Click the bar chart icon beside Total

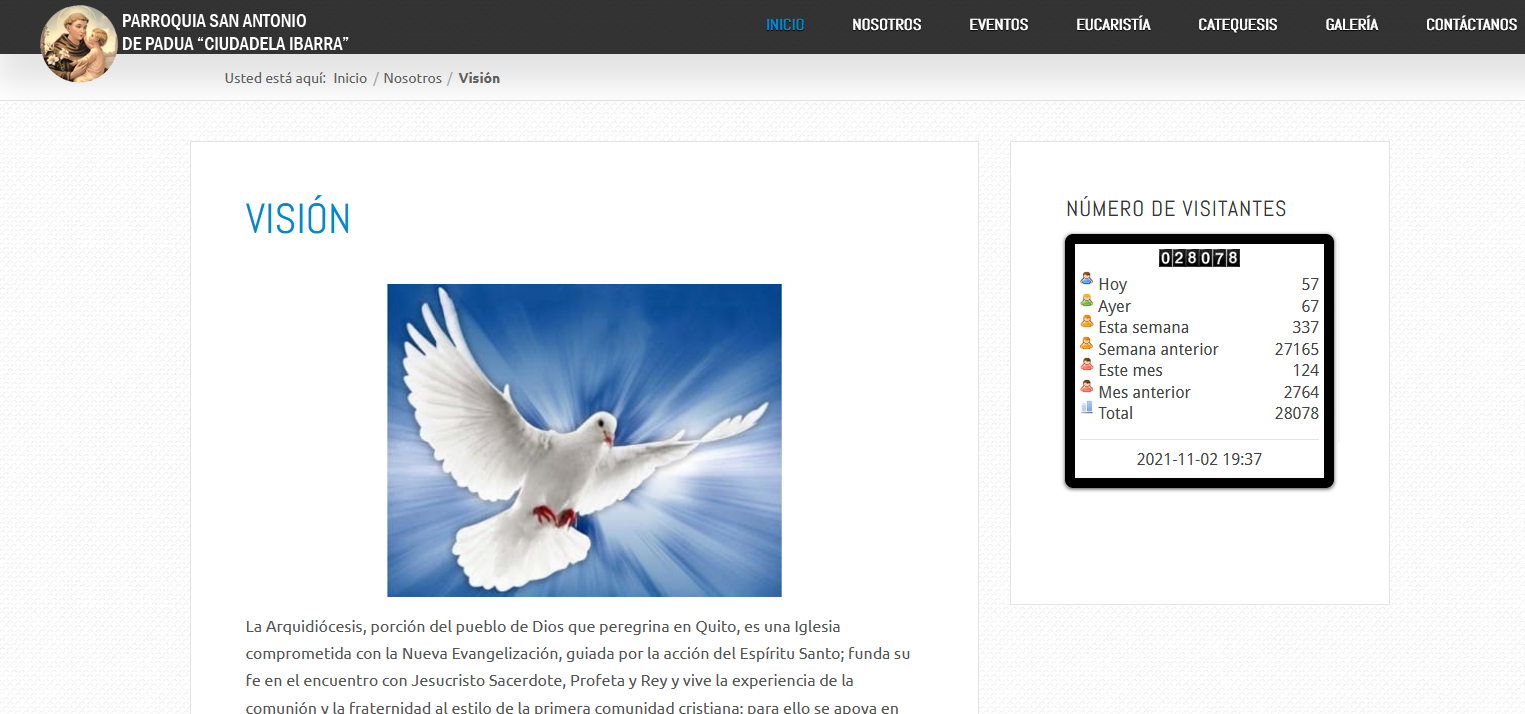click(1087, 408)
